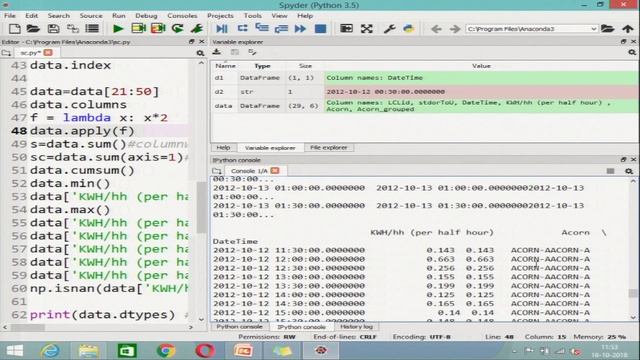
Task: Re-run last script icon
Action: click(x=178, y=29)
